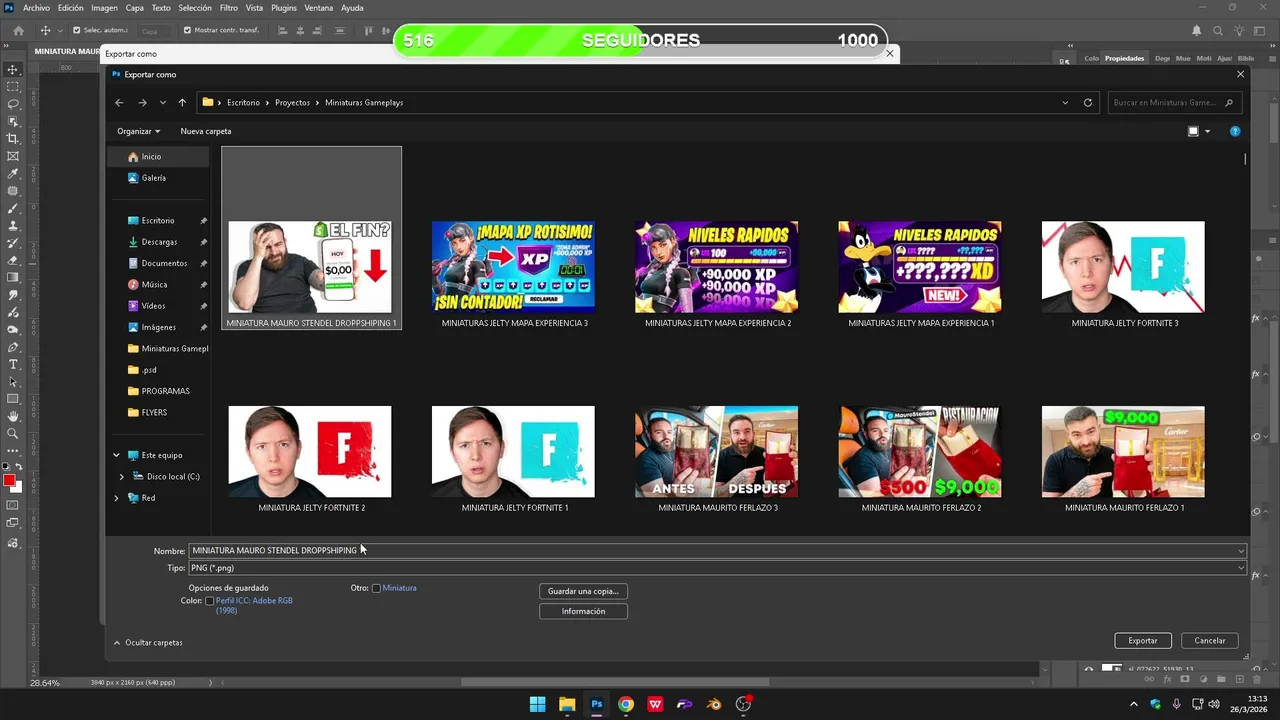The width and height of the screenshot is (1280, 720).
Task: Open the Archivo menu
Action: pyautogui.click(x=36, y=8)
